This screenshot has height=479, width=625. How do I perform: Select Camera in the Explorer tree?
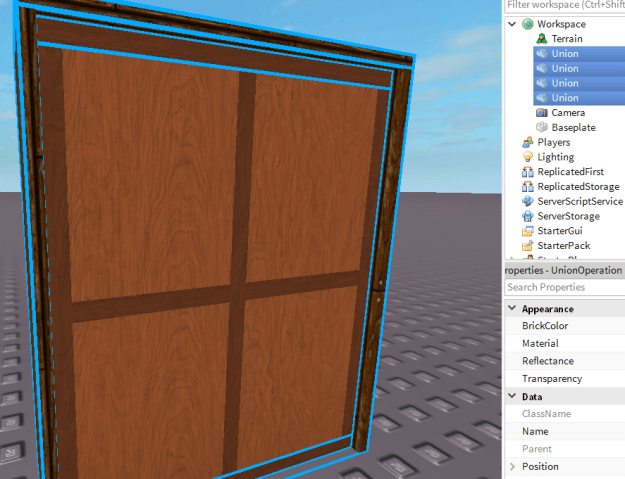click(568, 113)
